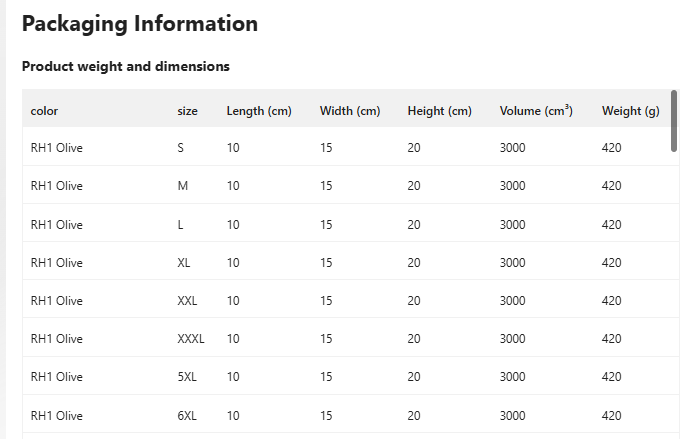Click the size M cell
This screenshot has width=683, height=439.
(183, 186)
